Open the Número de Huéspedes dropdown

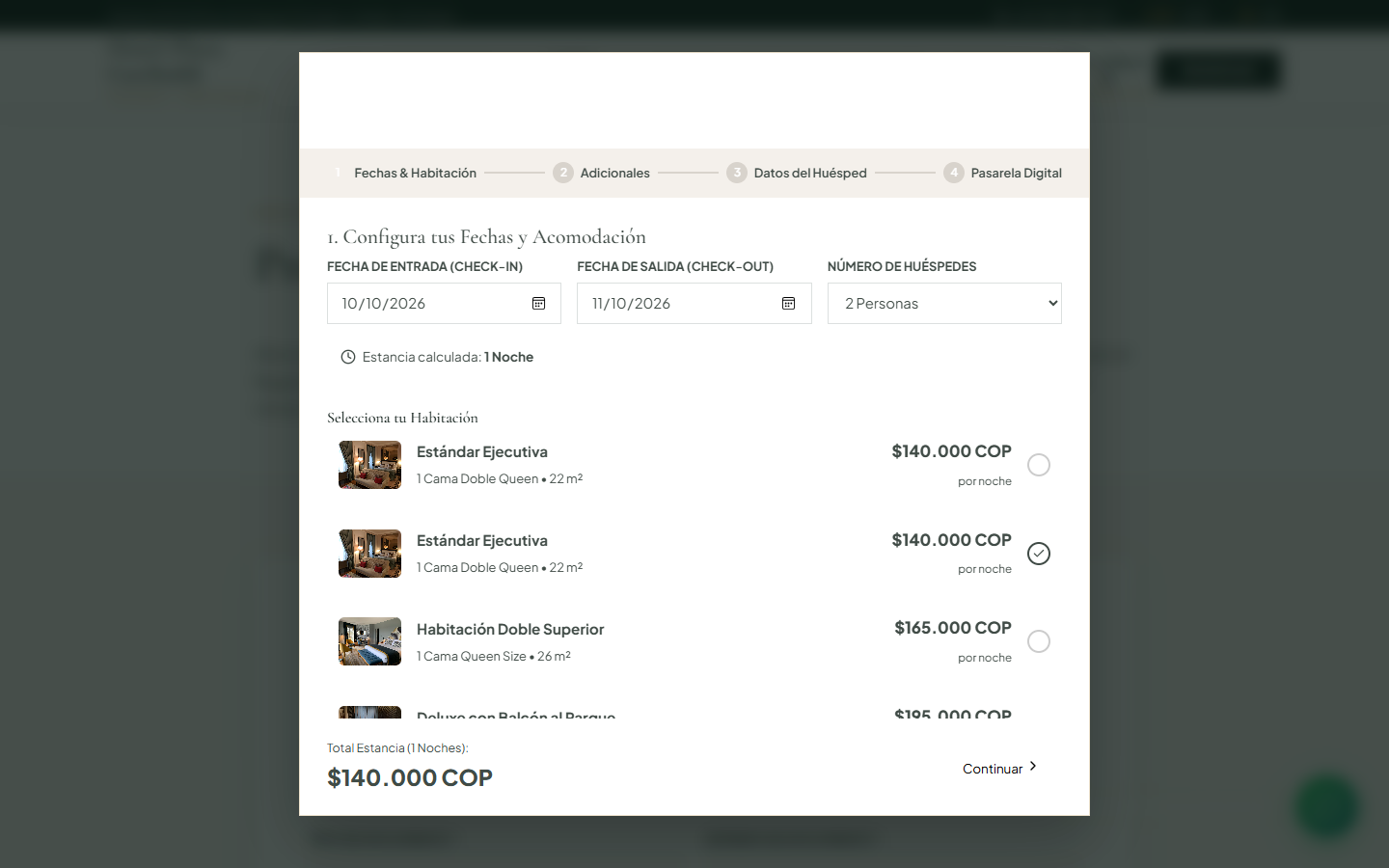944,304
